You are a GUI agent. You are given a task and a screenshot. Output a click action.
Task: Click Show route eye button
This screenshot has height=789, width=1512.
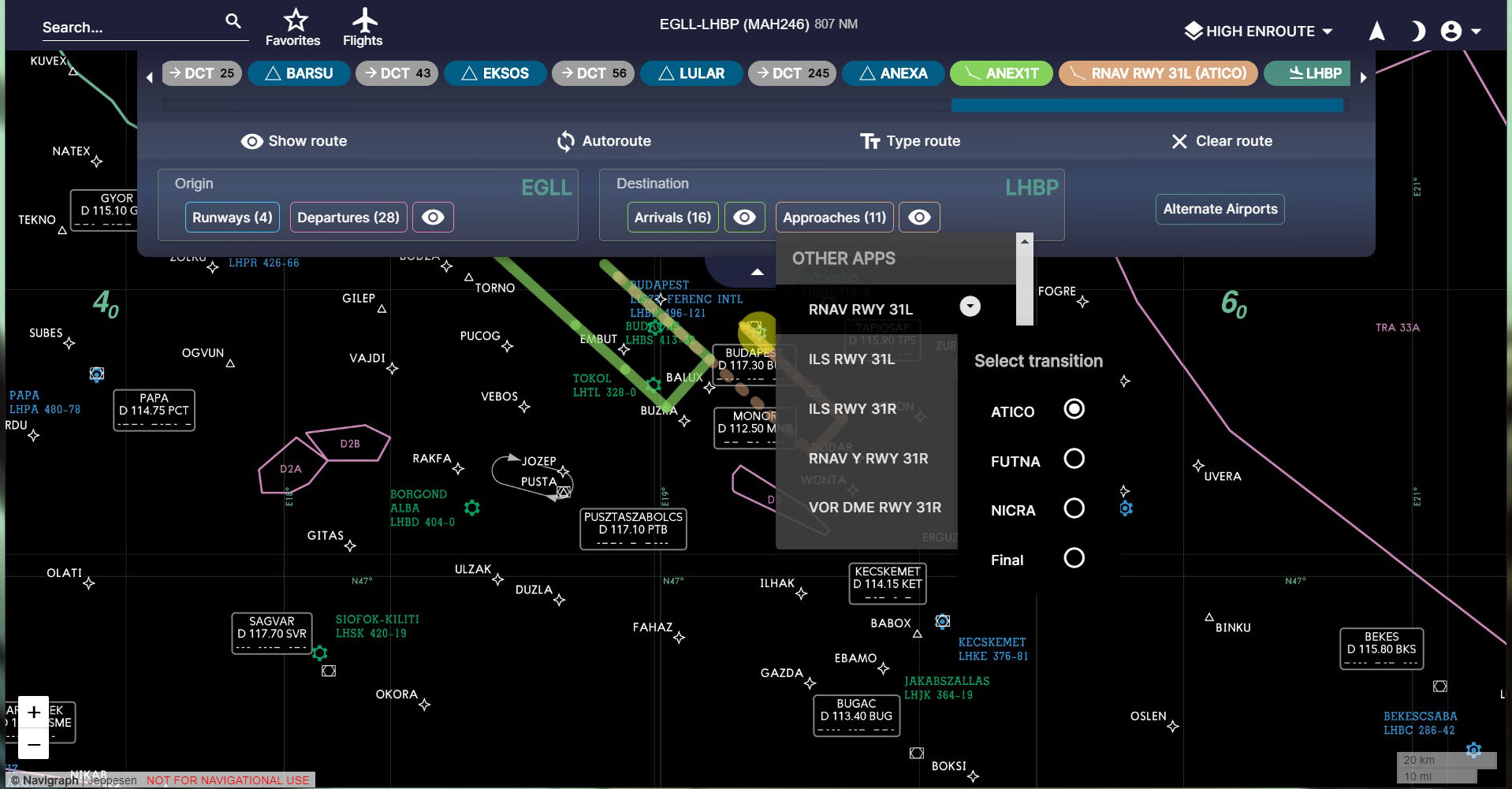click(x=294, y=141)
